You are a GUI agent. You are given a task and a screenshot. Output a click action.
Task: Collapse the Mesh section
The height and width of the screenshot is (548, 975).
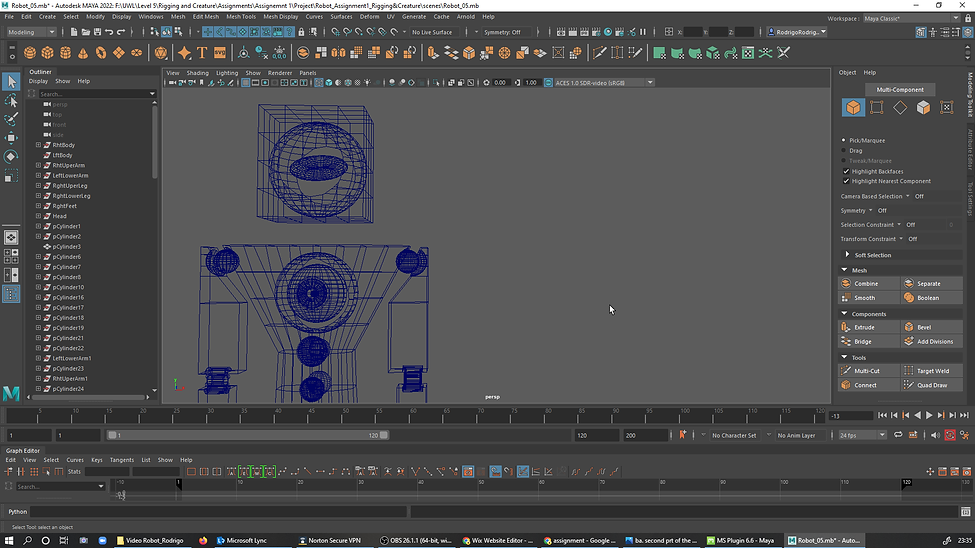click(x=844, y=270)
